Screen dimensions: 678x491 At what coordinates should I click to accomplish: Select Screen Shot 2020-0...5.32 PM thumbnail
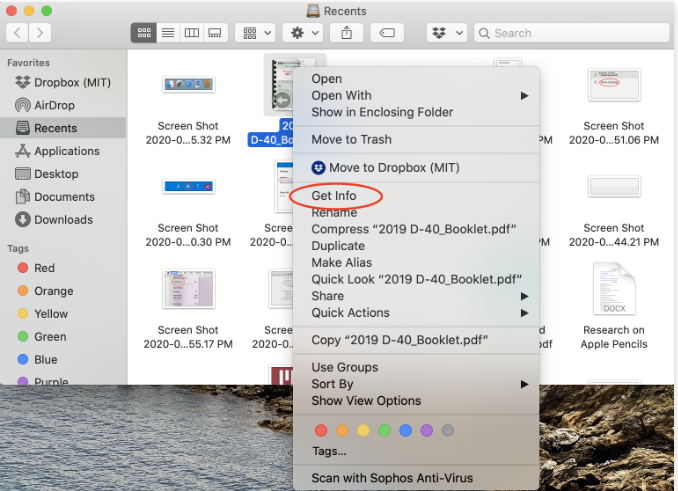point(189,84)
